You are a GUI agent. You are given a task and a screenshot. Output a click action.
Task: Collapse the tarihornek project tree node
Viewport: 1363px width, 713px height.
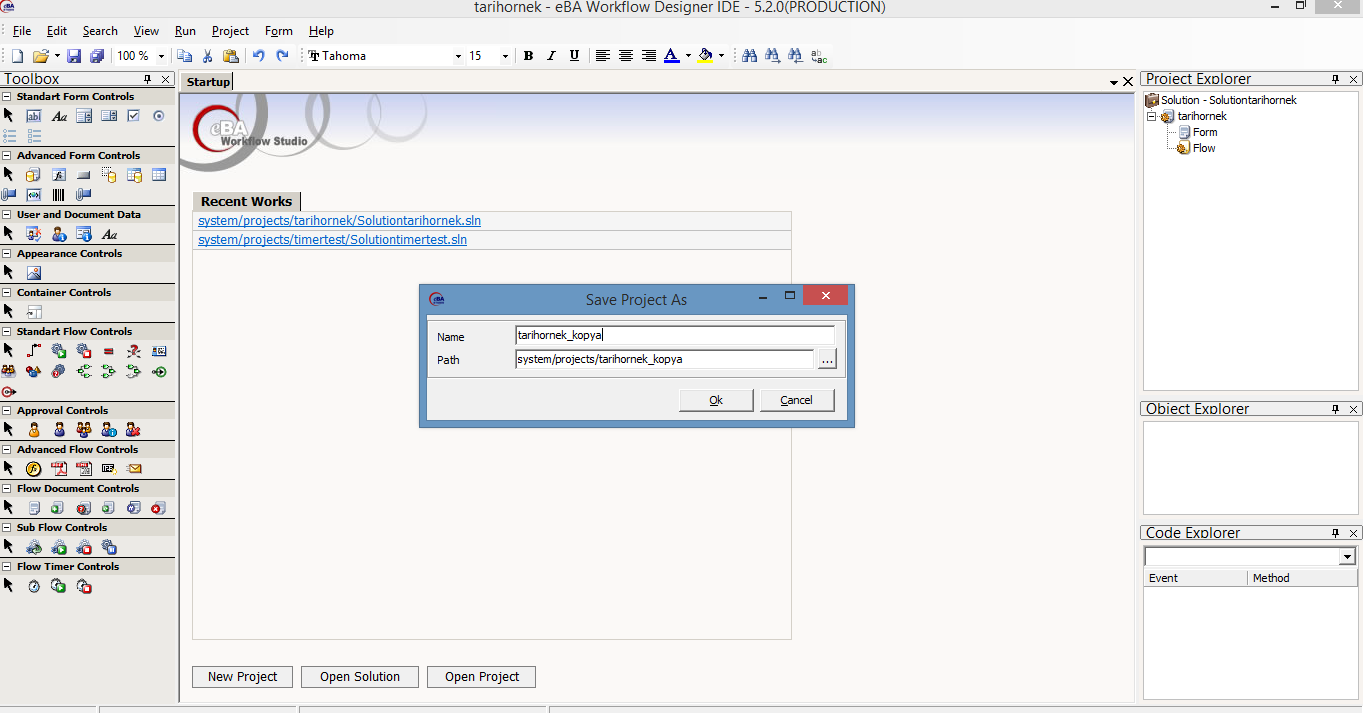point(1152,116)
